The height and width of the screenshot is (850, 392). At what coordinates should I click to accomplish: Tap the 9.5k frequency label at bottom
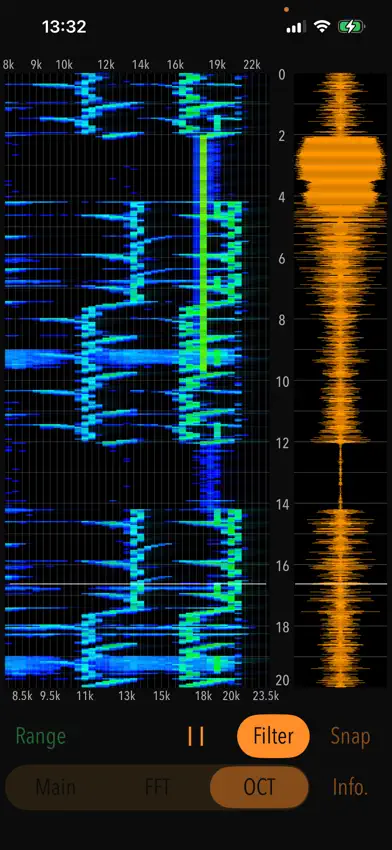[50, 696]
